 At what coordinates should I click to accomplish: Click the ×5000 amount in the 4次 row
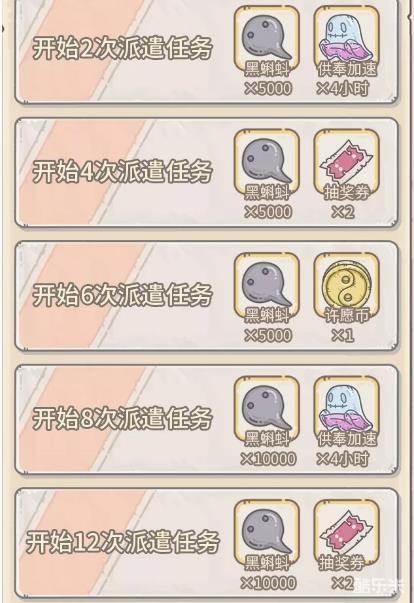click(268, 212)
